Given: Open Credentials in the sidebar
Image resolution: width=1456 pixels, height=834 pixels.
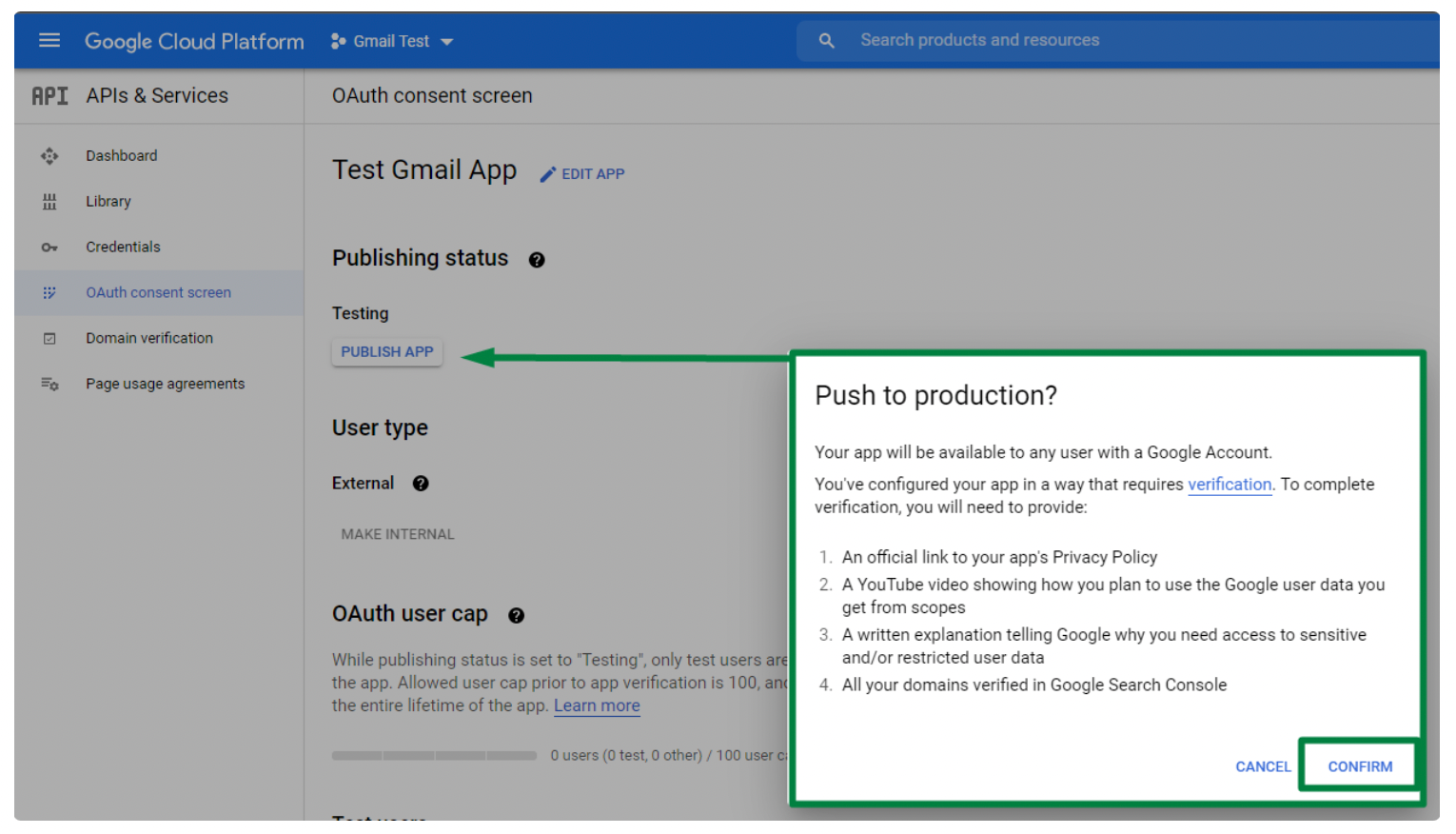Looking at the screenshot, I should click(x=123, y=247).
